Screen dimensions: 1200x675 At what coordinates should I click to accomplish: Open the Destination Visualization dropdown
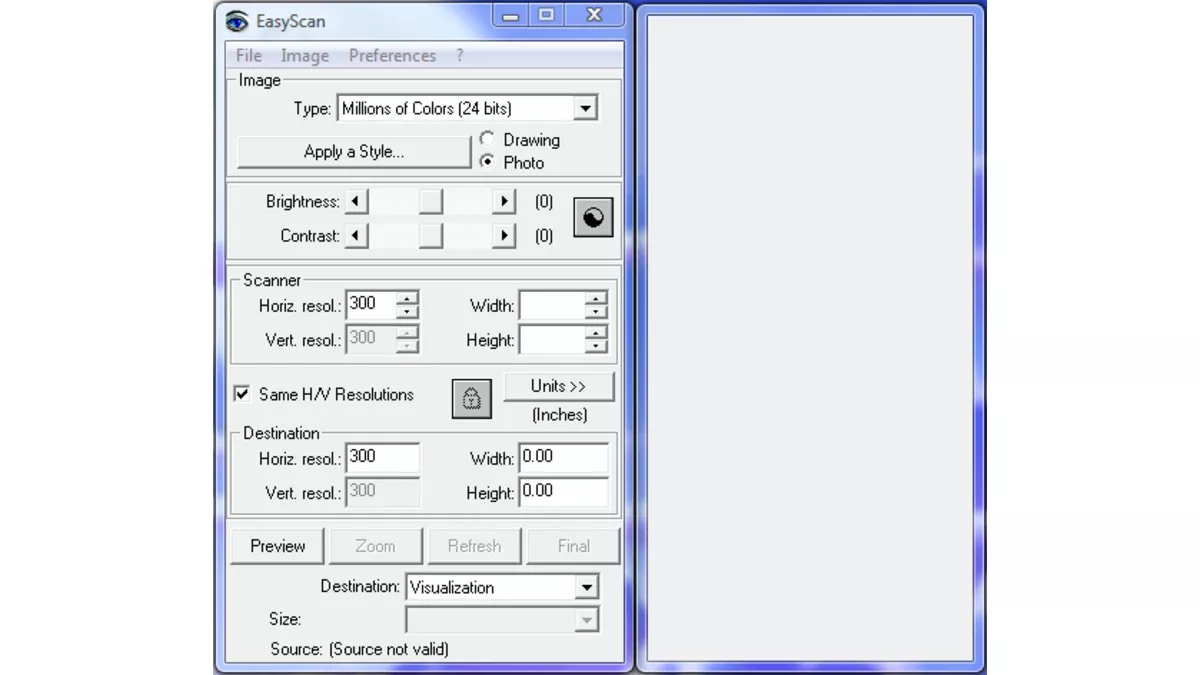588,587
